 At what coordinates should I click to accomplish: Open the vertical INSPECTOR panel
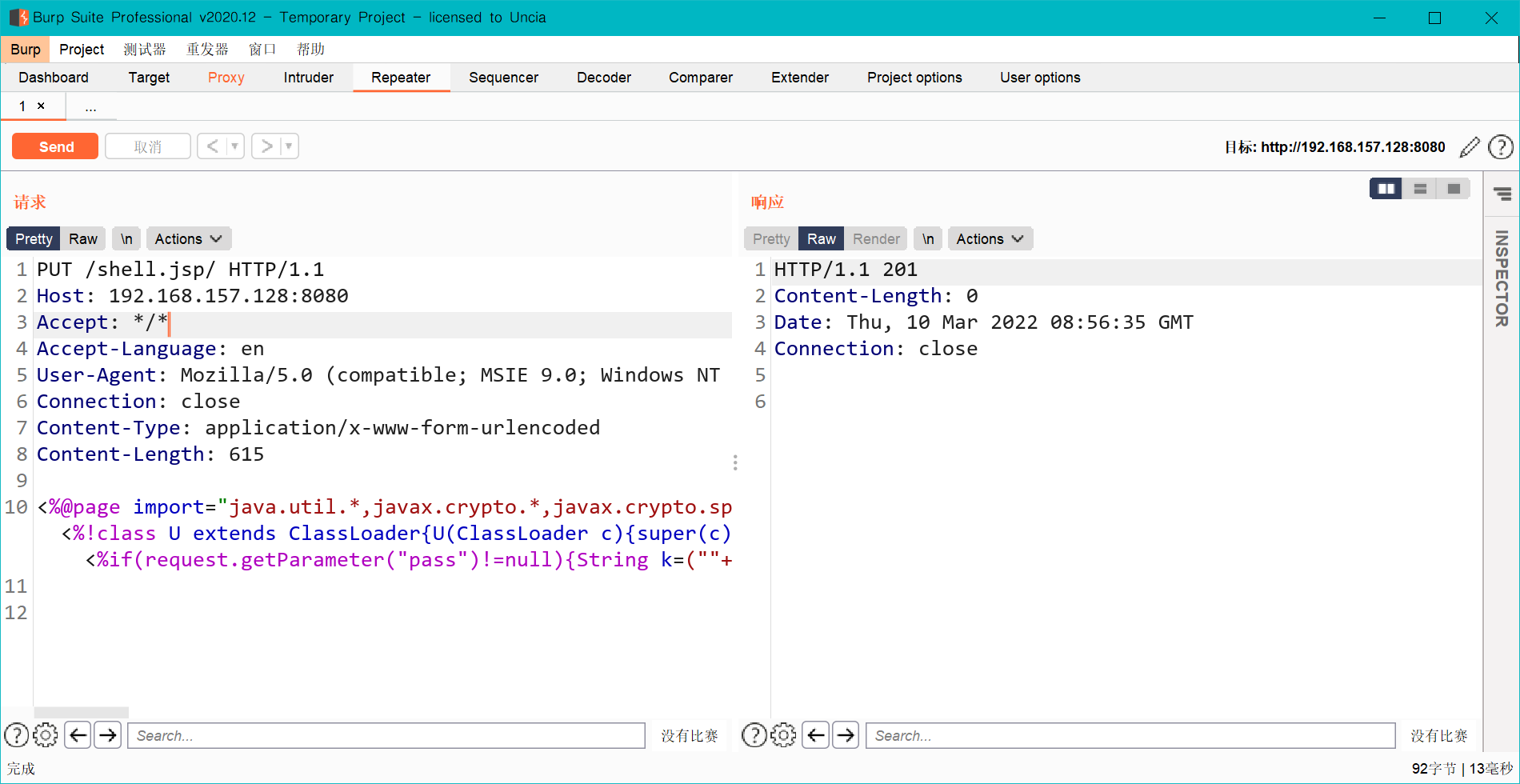(x=1502, y=278)
